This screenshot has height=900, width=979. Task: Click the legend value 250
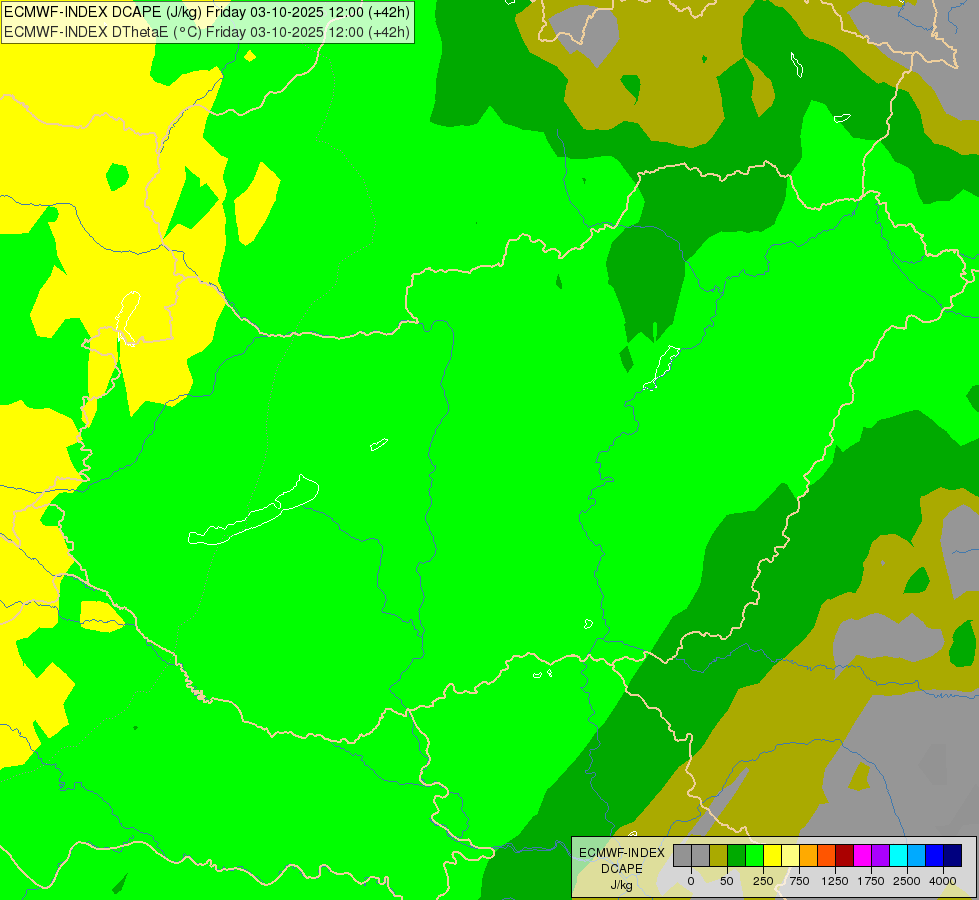pyautogui.click(x=763, y=881)
